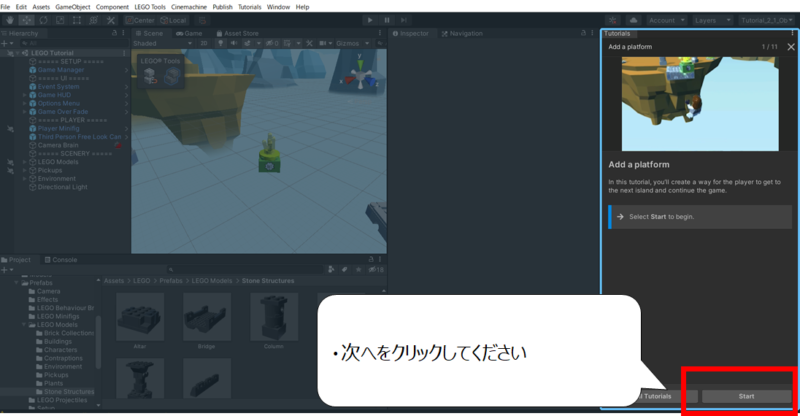Open the File menu
The width and height of the screenshot is (800, 416).
pyautogui.click(x=6, y=7)
